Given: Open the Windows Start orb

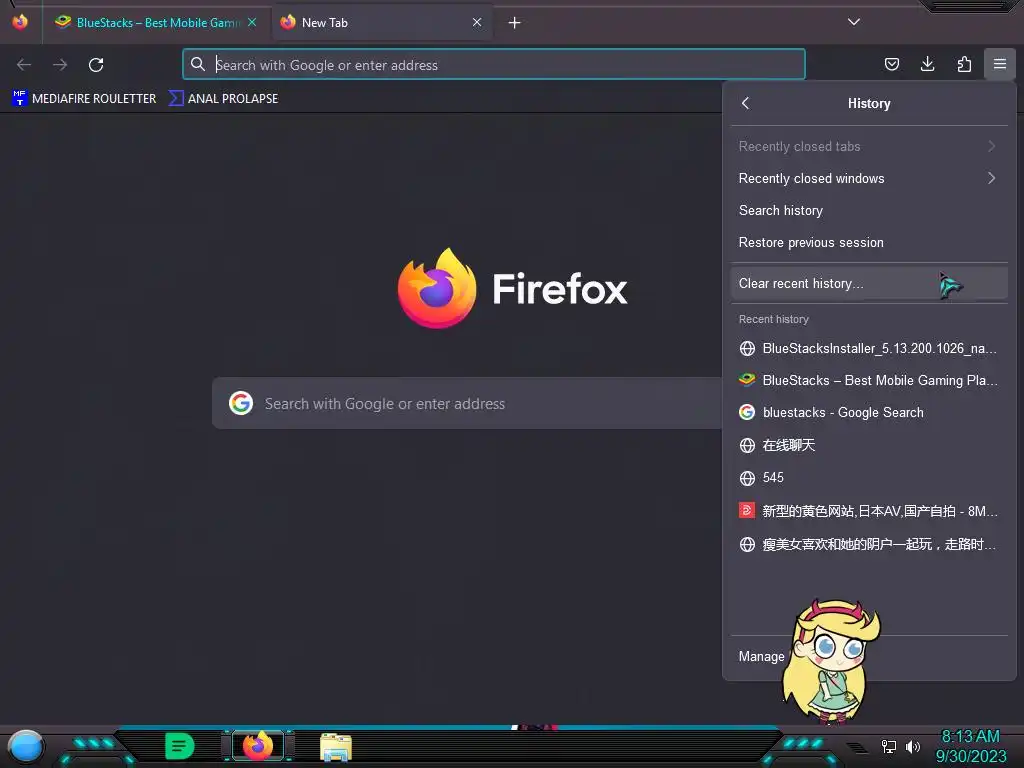Looking at the screenshot, I should point(26,746).
